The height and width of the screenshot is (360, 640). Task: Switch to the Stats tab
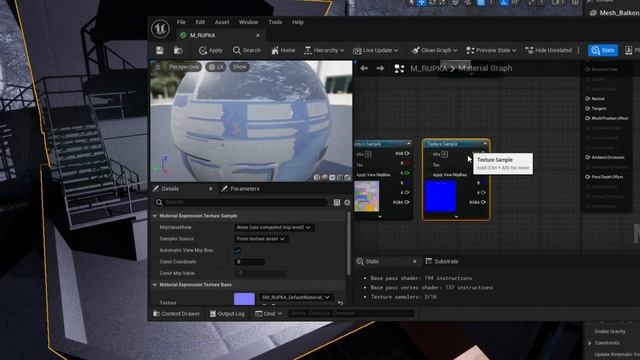point(372,261)
